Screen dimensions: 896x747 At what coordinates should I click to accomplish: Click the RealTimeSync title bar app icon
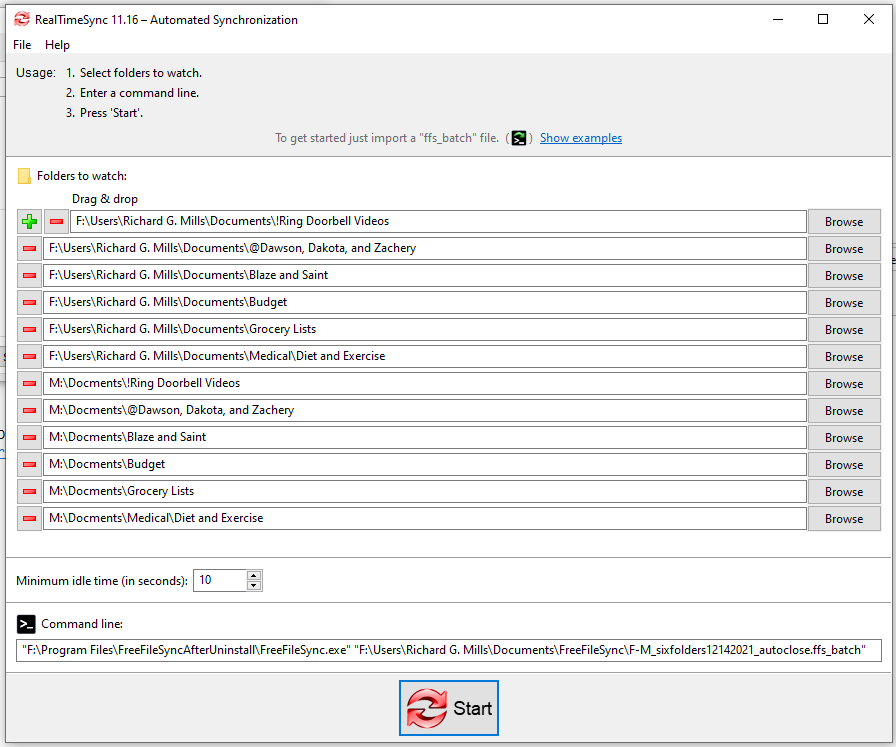(x=22, y=19)
